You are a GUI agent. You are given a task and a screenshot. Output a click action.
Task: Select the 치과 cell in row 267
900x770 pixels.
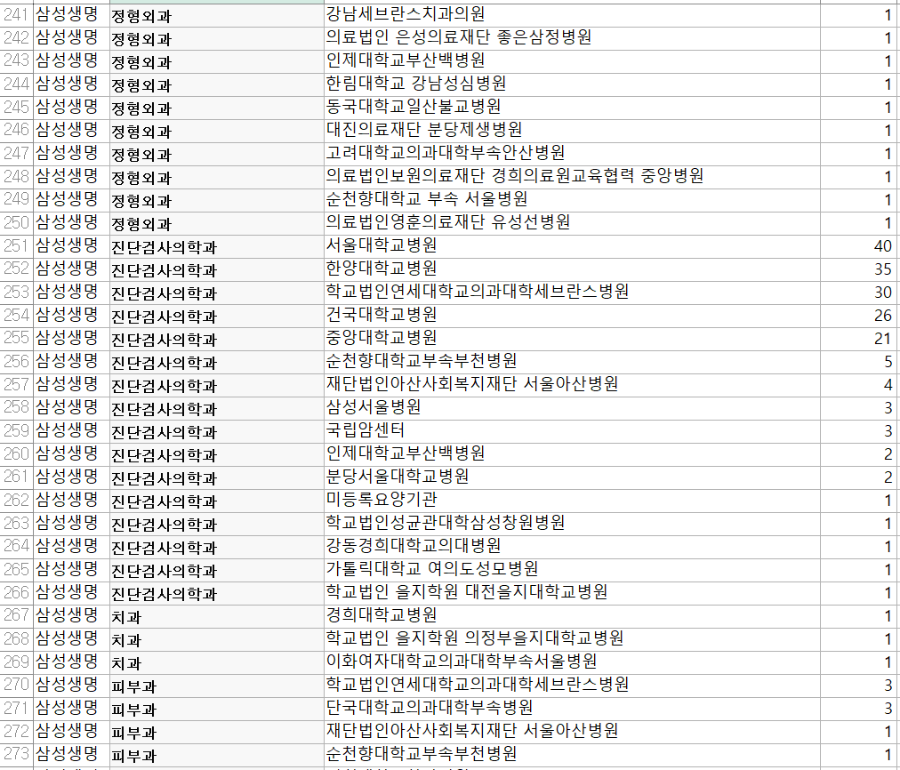click(x=216, y=616)
